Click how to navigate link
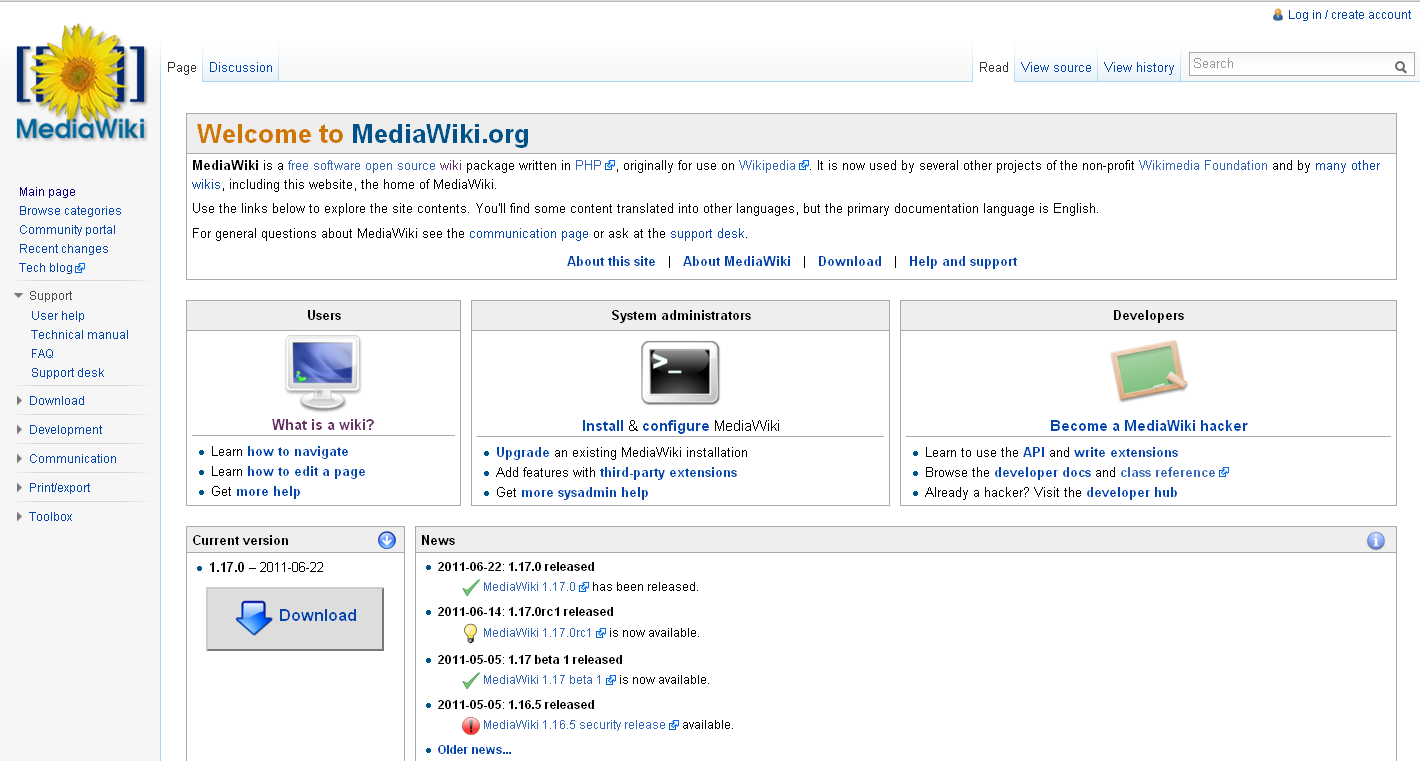Image resolution: width=1420 pixels, height=761 pixels. [x=298, y=452]
